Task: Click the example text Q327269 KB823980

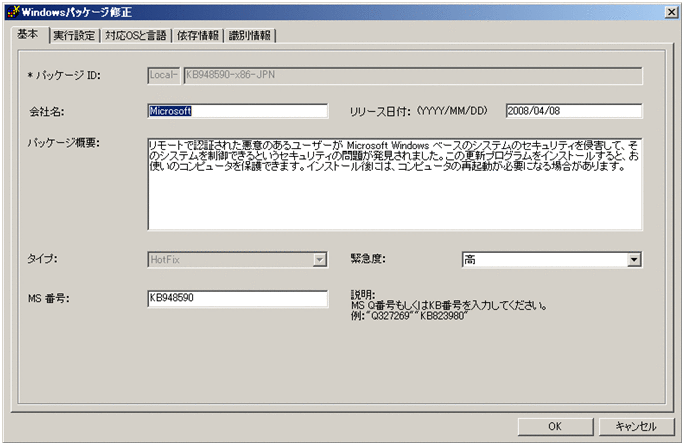Action: pos(409,316)
